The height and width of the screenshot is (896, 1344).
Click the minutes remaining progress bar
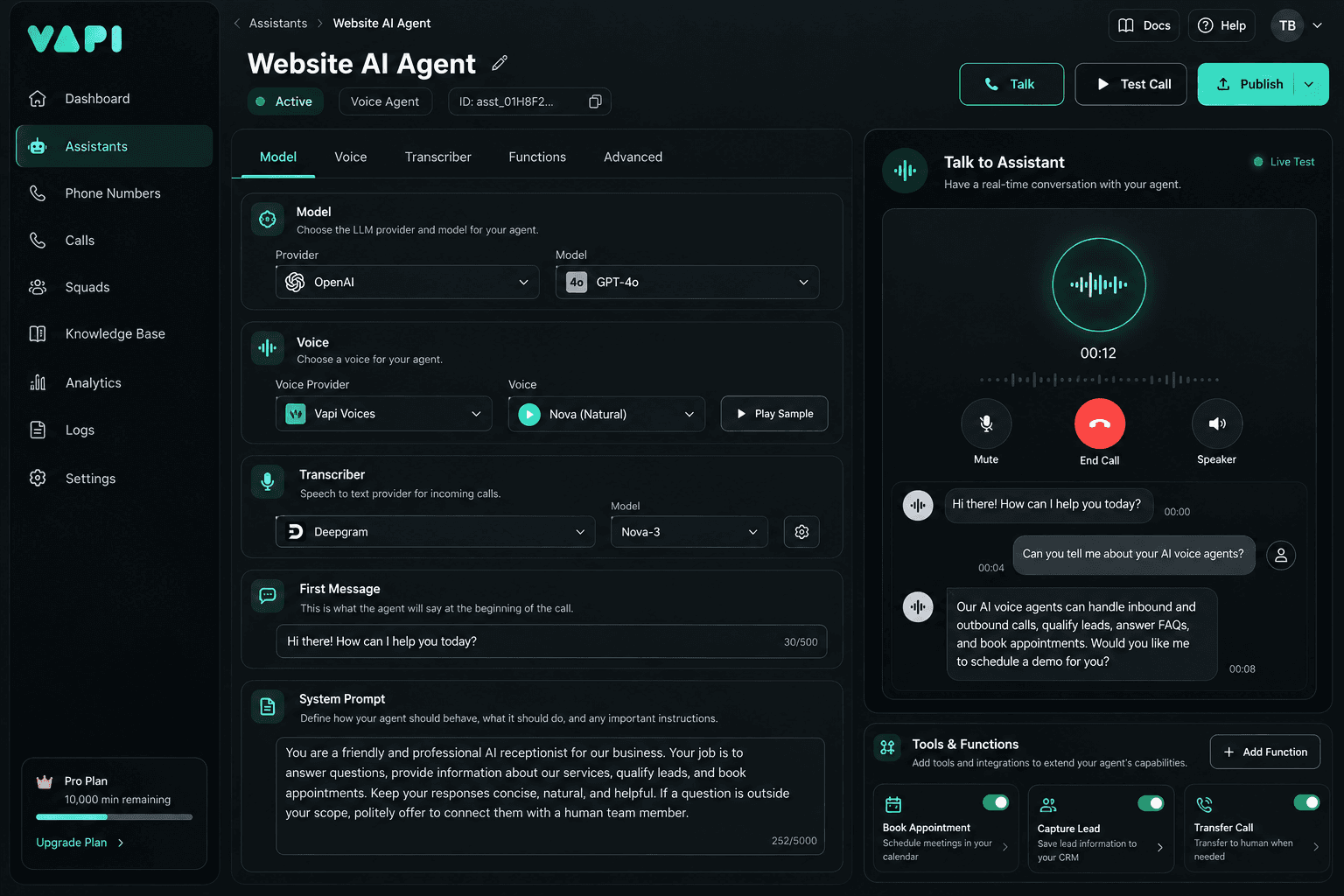tap(114, 817)
